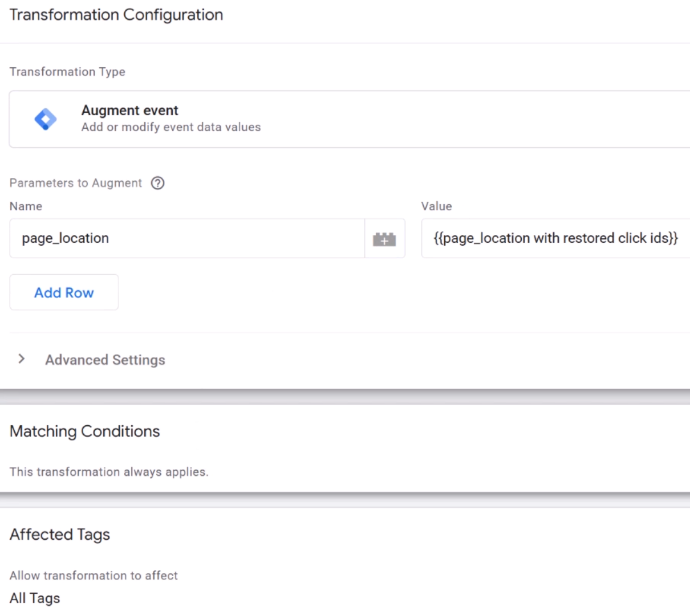The image size is (690, 611).
Task: Click the blue Tag Manager diamond icon
Action: pos(45,119)
